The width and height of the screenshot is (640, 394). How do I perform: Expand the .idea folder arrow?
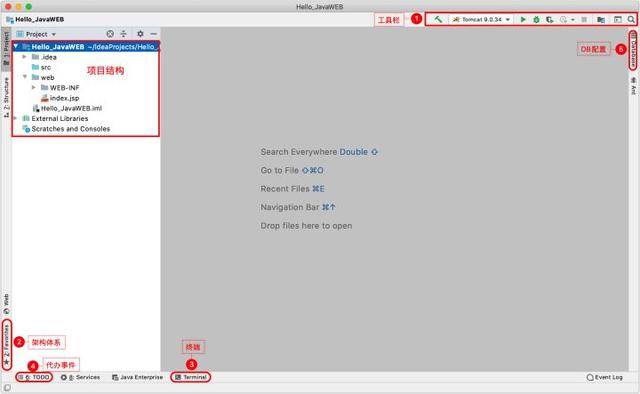click(24, 57)
